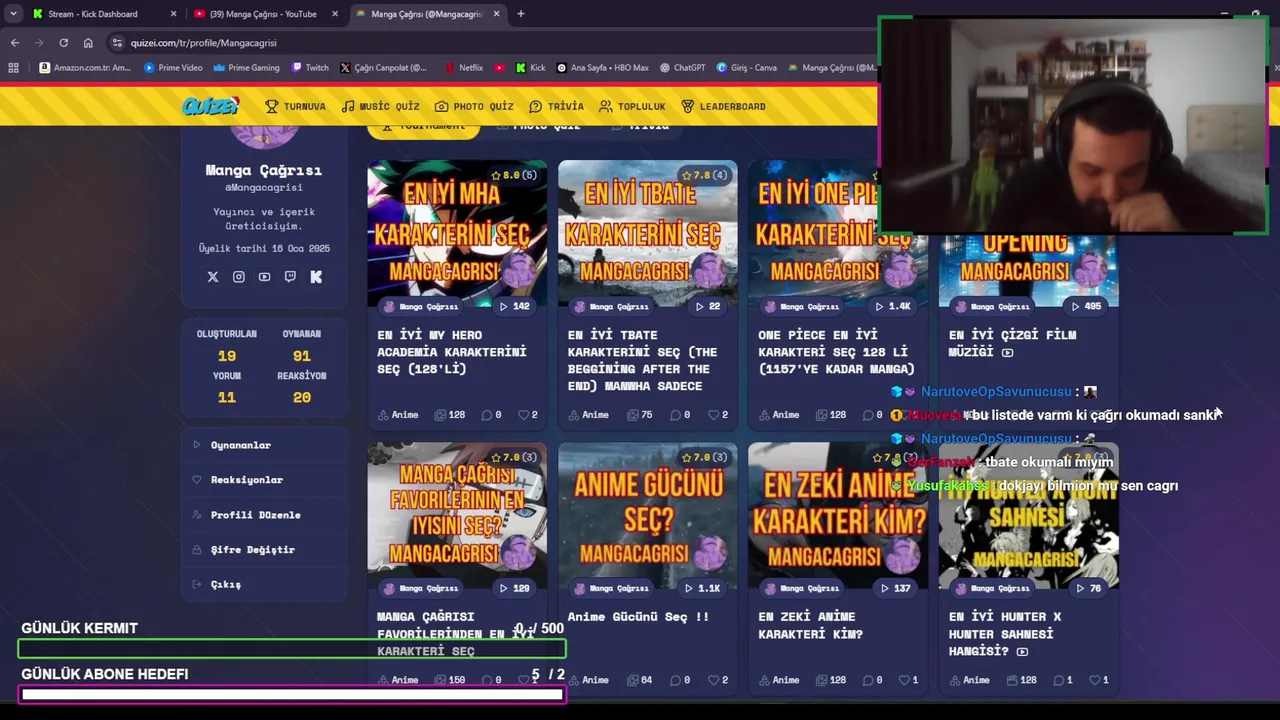This screenshot has height=720, width=1280.
Task: Click play count 142 on MHA card
Action: coord(514,306)
